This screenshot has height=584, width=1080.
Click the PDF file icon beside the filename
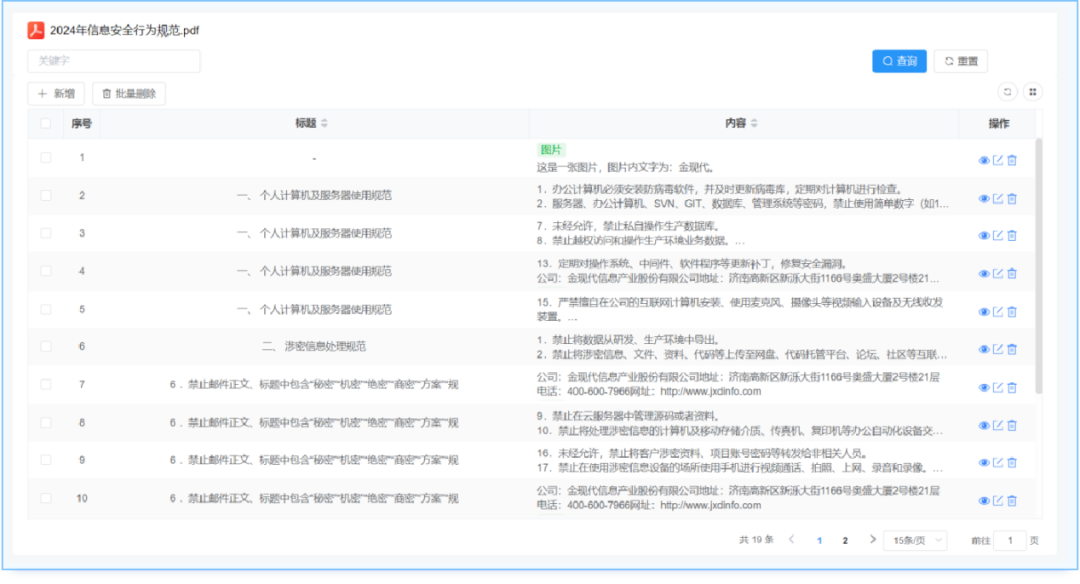click(36, 30)
